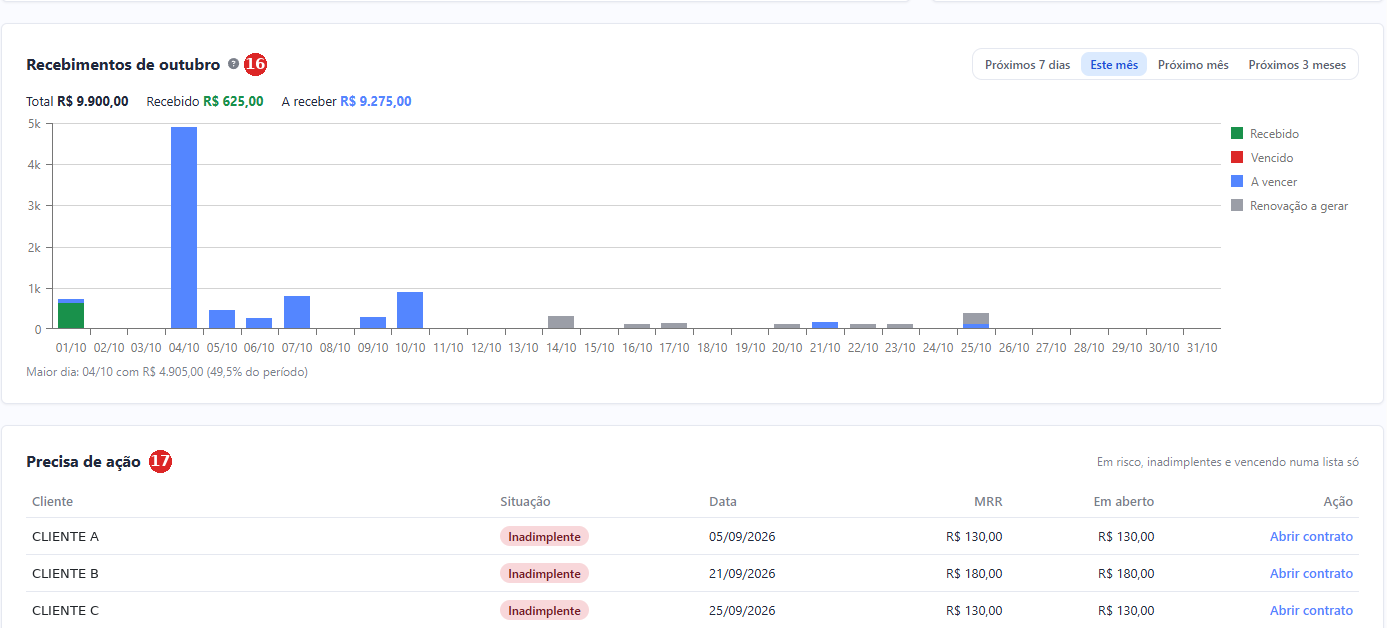
Task: Open the contract for CLIENTE A
Action: coord(1311,537)
